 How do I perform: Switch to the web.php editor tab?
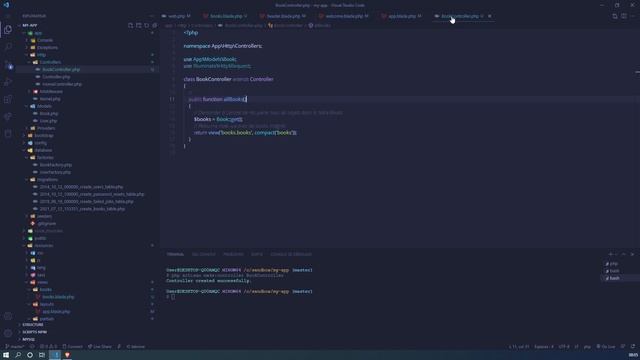click(176, 16)
